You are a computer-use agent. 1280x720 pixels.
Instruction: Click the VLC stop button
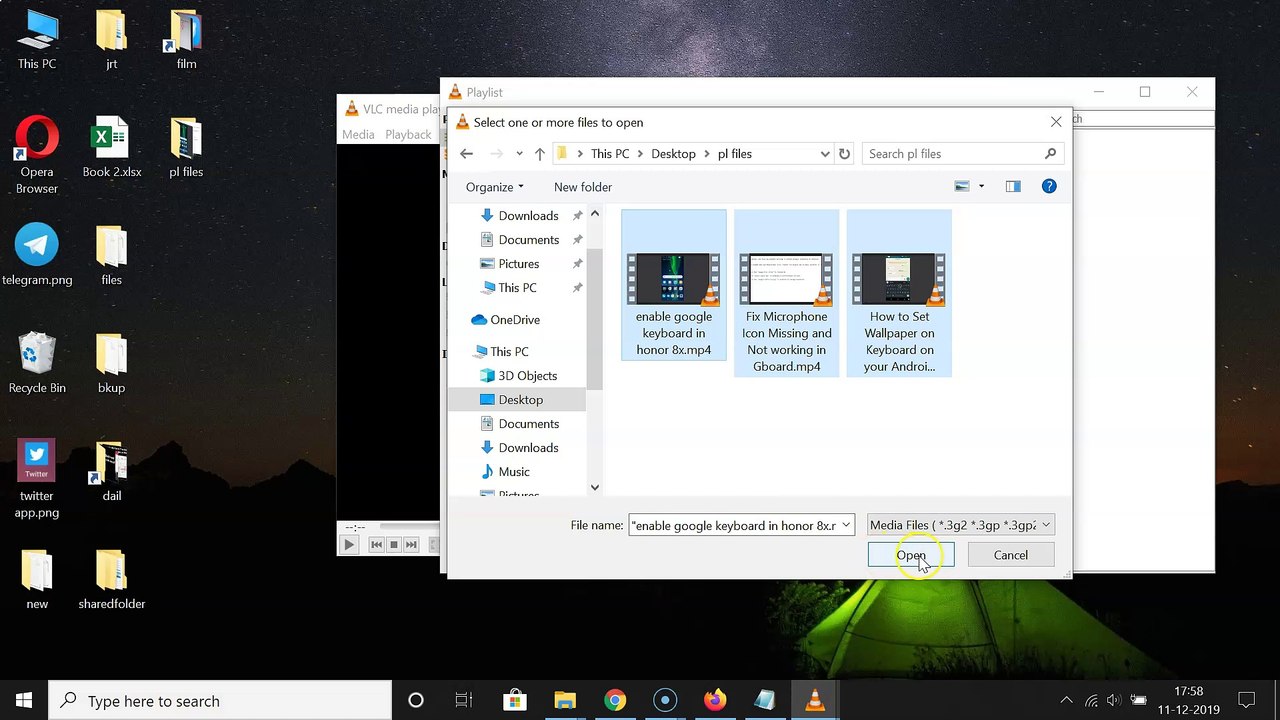(x=393, y=545)
